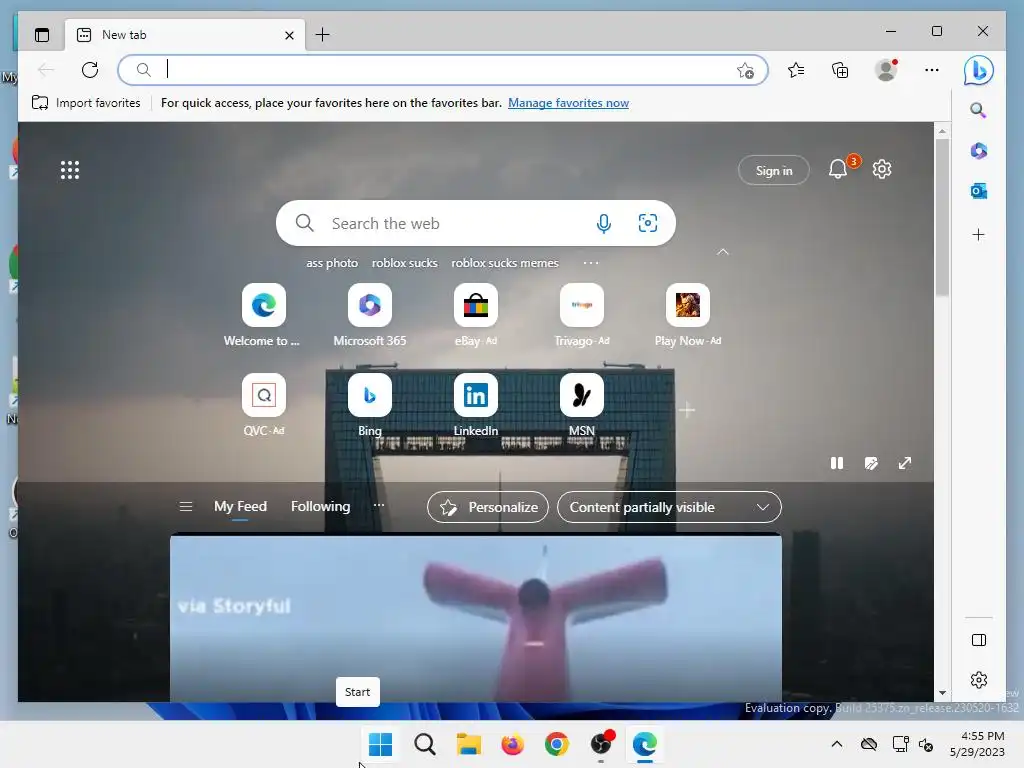Pause the background video
Screen dimensions: 1024x768
[837, 463]
